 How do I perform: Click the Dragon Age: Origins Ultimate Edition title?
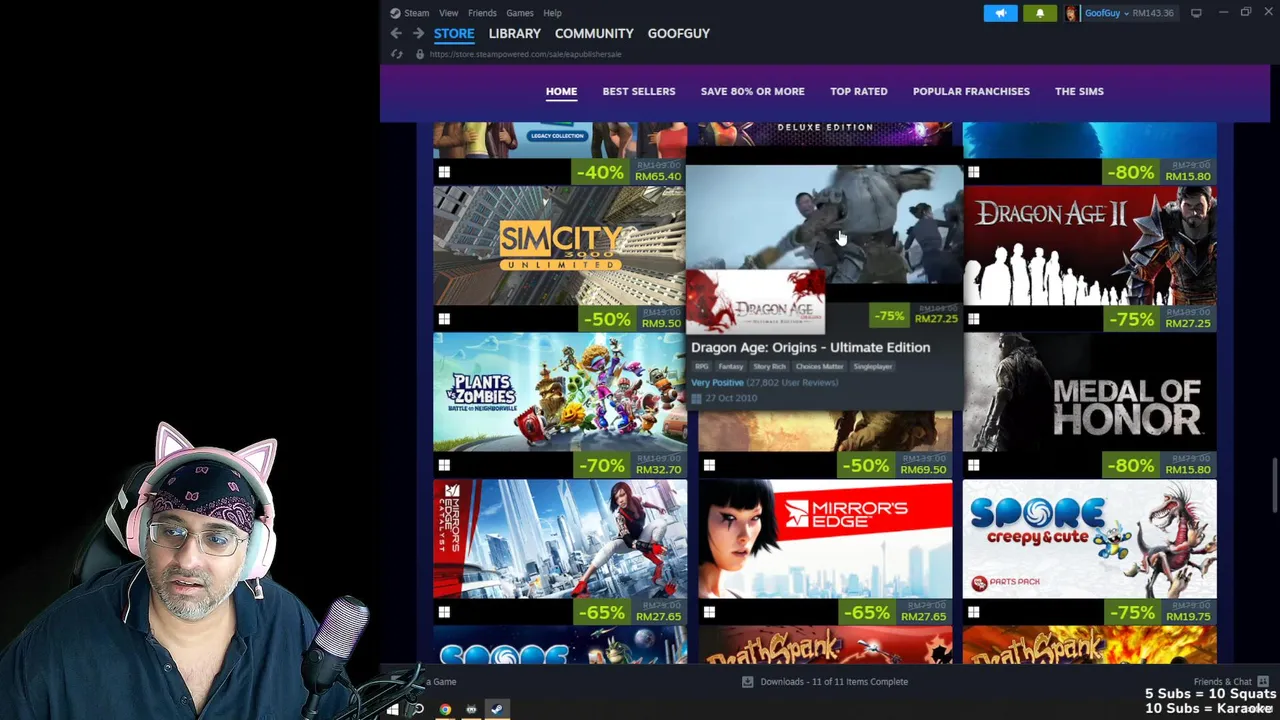810,347
